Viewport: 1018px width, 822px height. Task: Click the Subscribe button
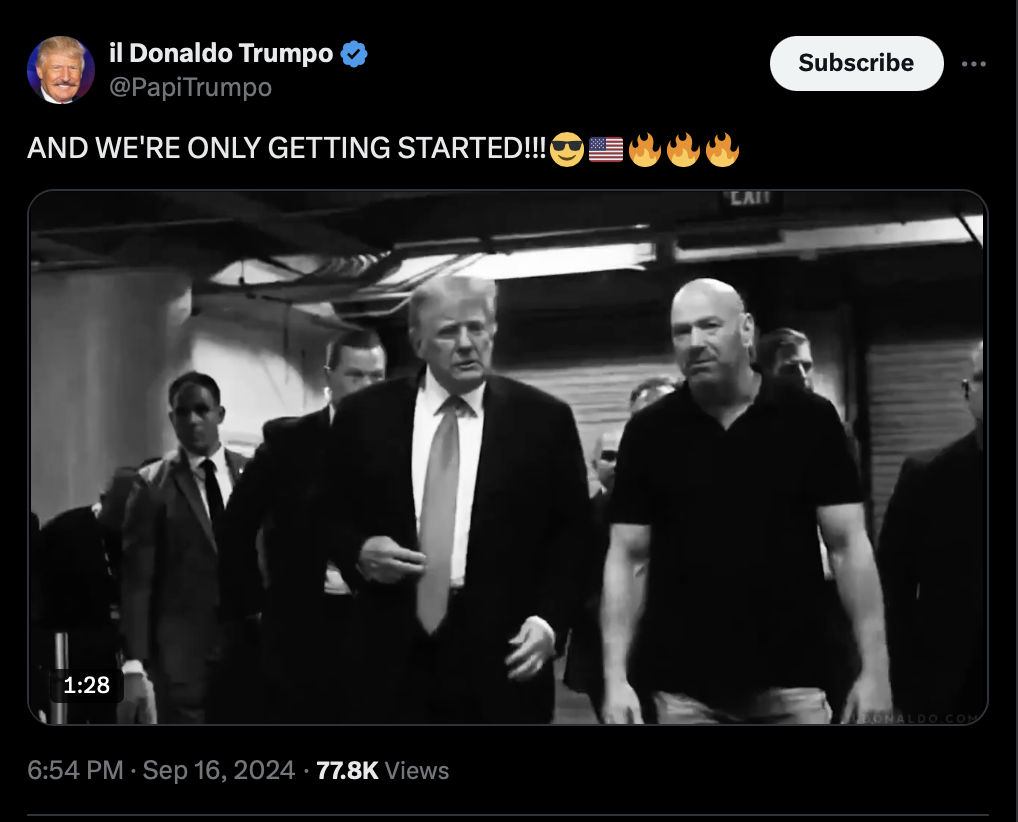pos(856,63)
